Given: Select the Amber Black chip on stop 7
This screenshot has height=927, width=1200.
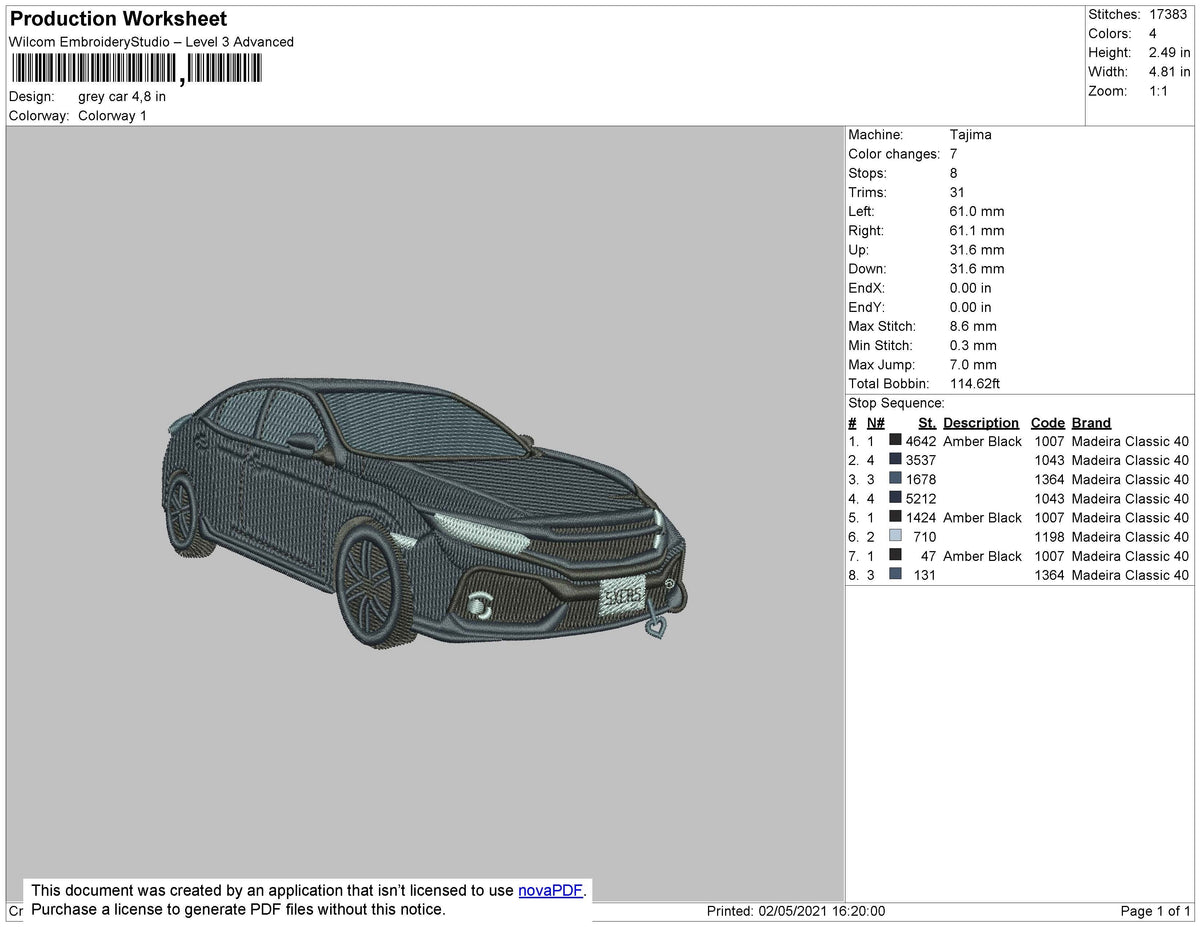Looking at the screenshot, I should coord(893,556).
